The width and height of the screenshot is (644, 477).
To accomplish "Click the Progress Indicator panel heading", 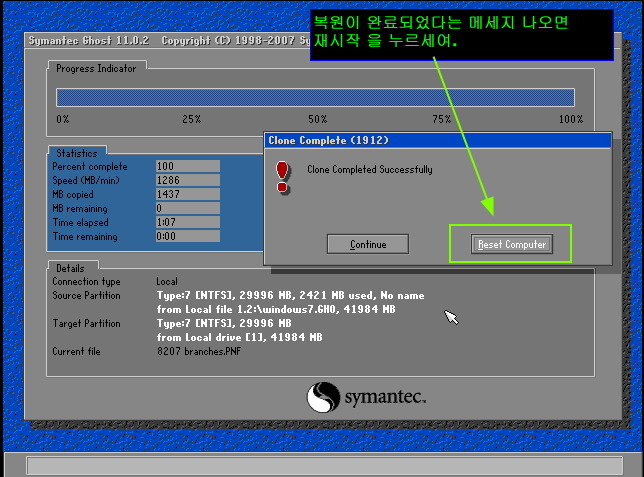I will (96, 68).
